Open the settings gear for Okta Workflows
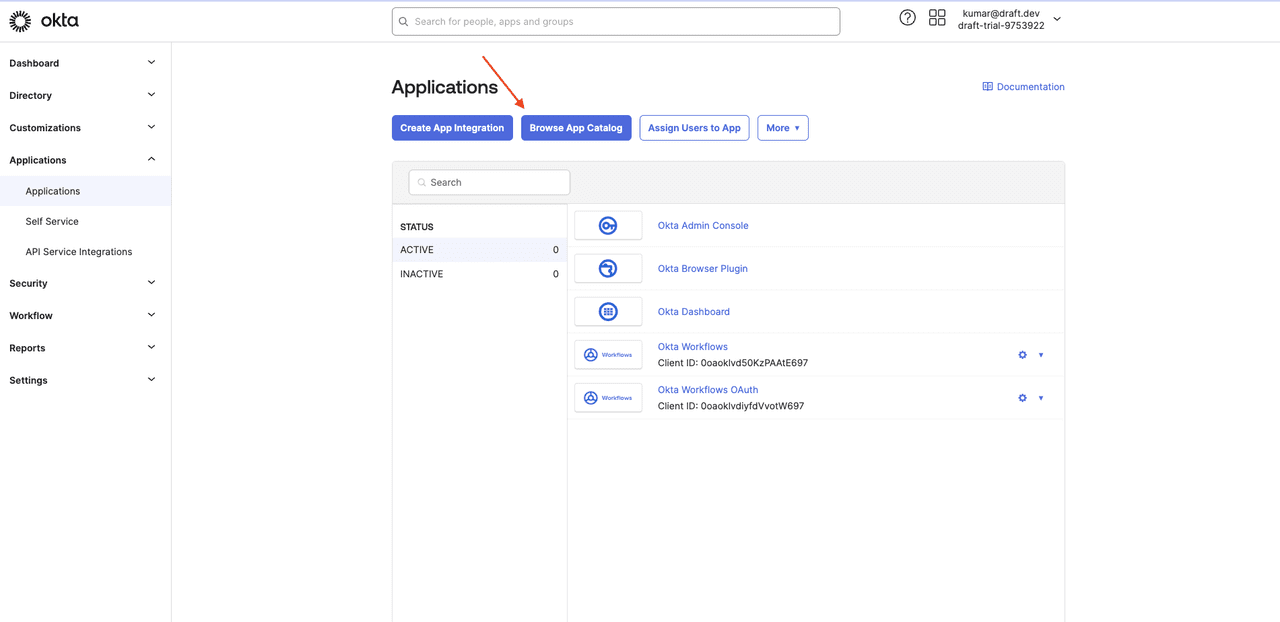This screenshot has height=622, width=1280. (x=1022, y=354)
